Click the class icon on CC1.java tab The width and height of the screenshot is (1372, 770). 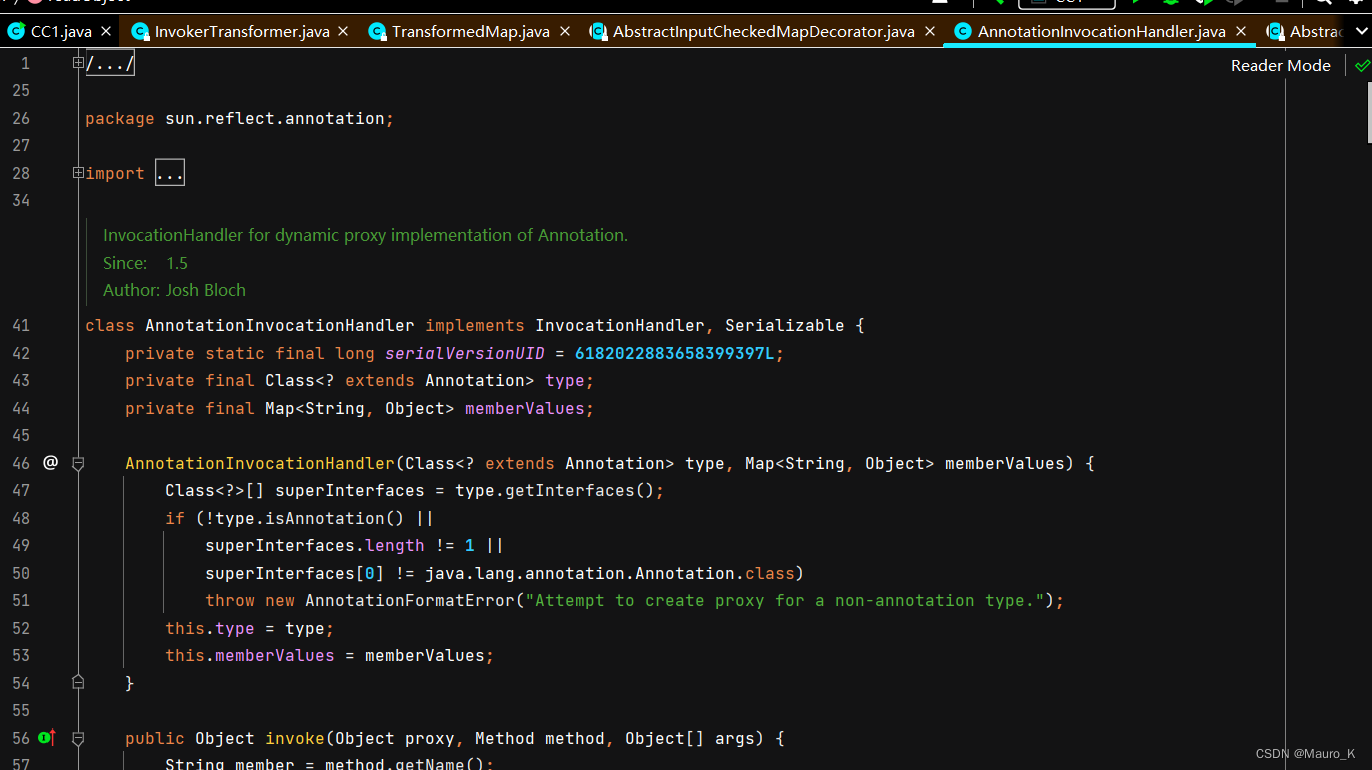[15, 32]
